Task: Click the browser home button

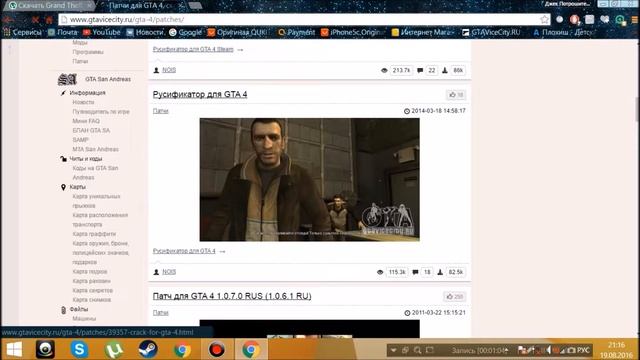Action: [49, 20]
